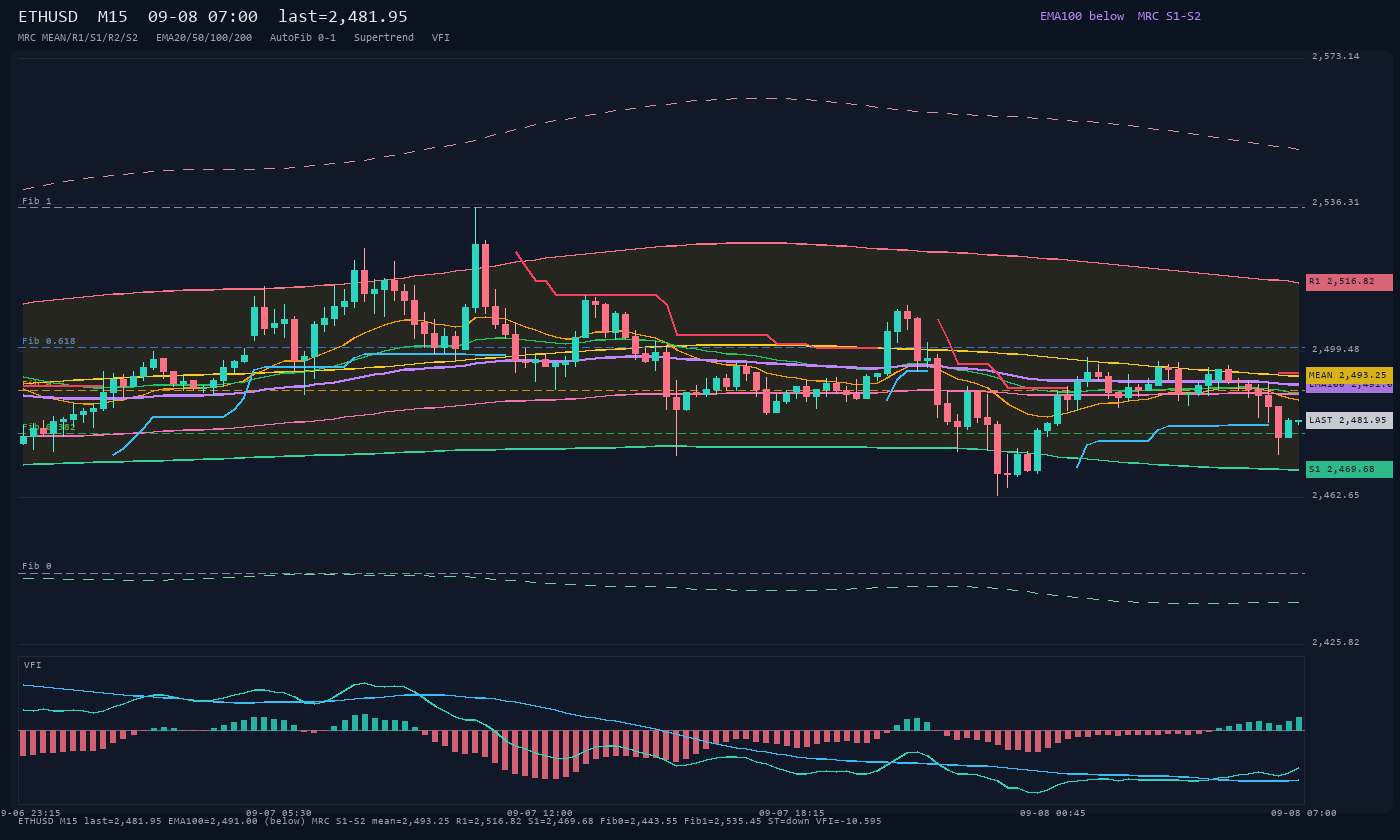This screenshot has height=840, width=1400.
Task: Click the ETHUSD symbol in the chart title
Action: pyautogui.click(x=48, y=17)
